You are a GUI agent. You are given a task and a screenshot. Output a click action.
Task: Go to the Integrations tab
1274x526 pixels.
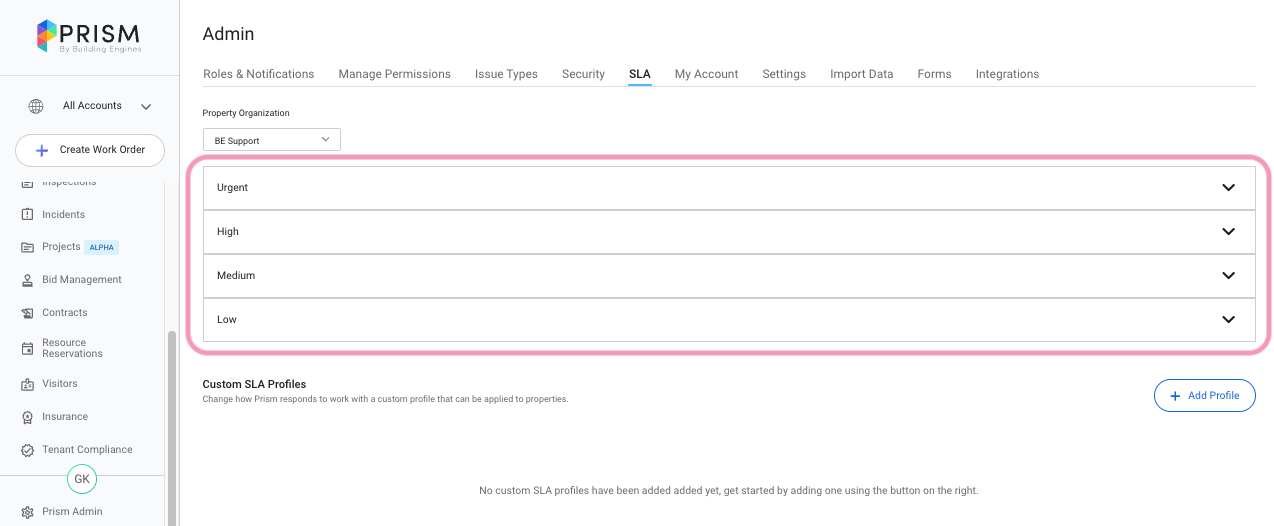coord(1007,74)
